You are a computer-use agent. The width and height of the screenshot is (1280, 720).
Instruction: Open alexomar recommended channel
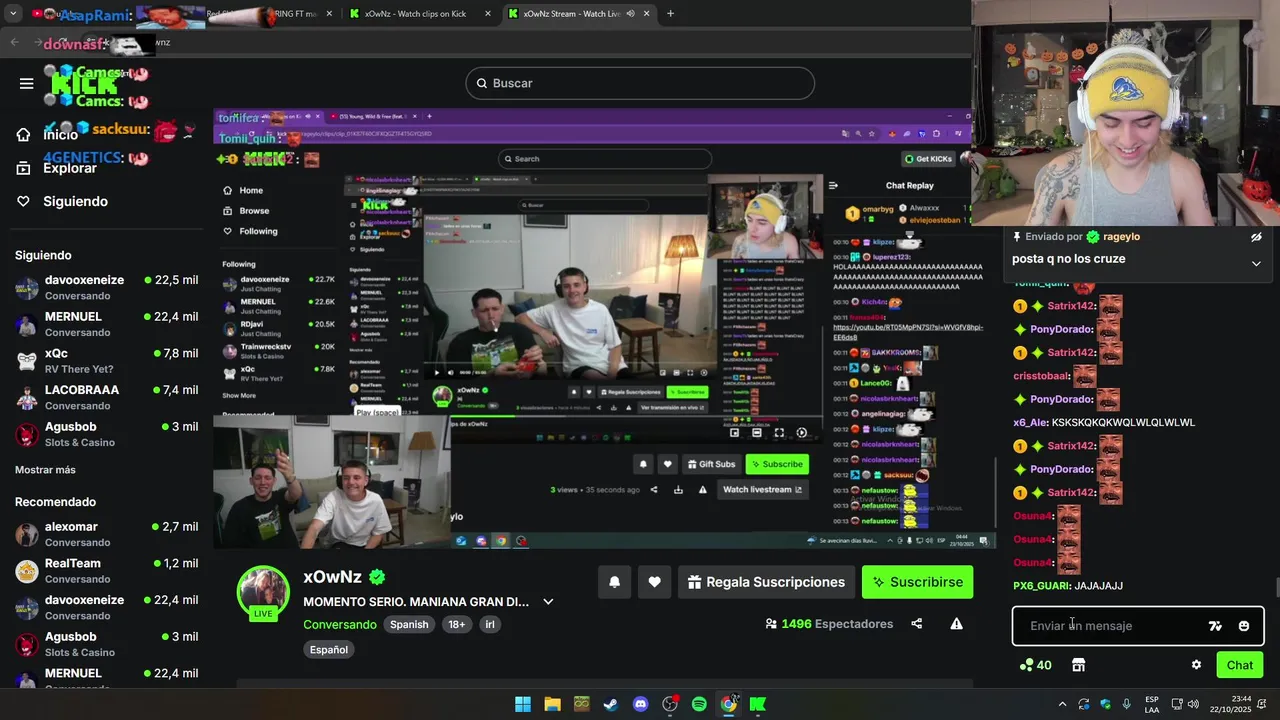[x=106, y=534]
